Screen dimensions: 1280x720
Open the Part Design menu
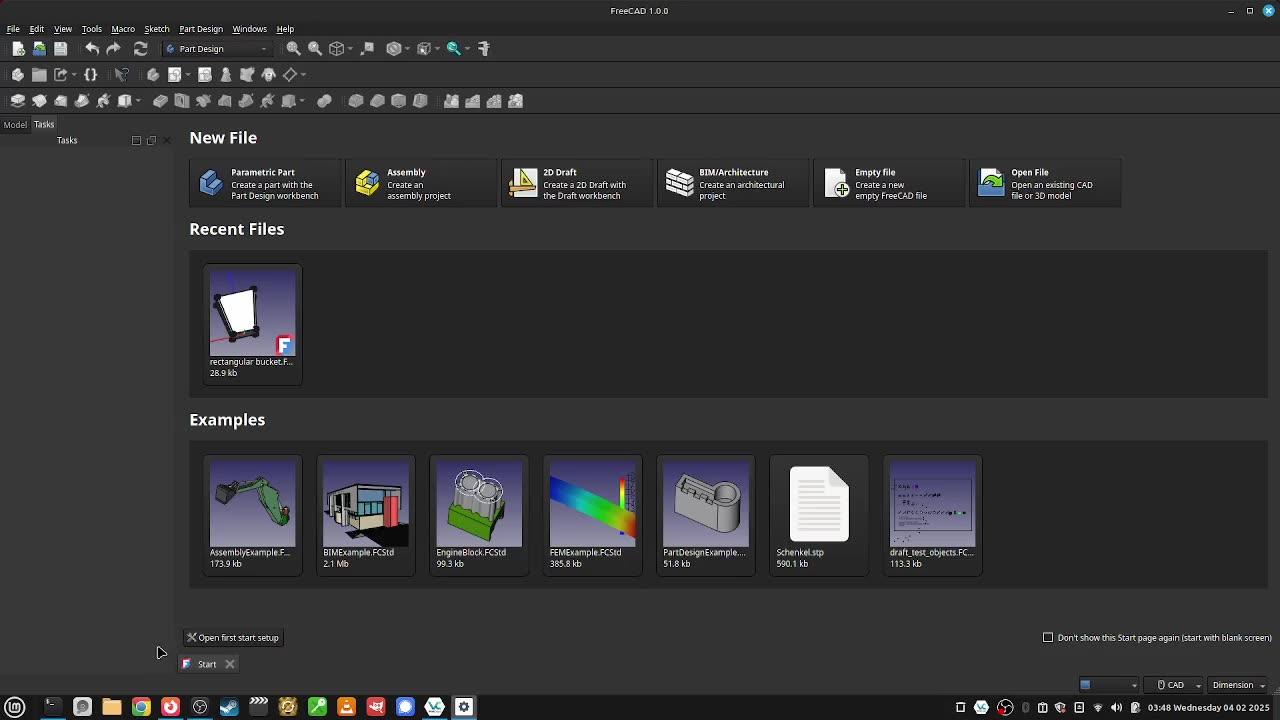point(201,29)
